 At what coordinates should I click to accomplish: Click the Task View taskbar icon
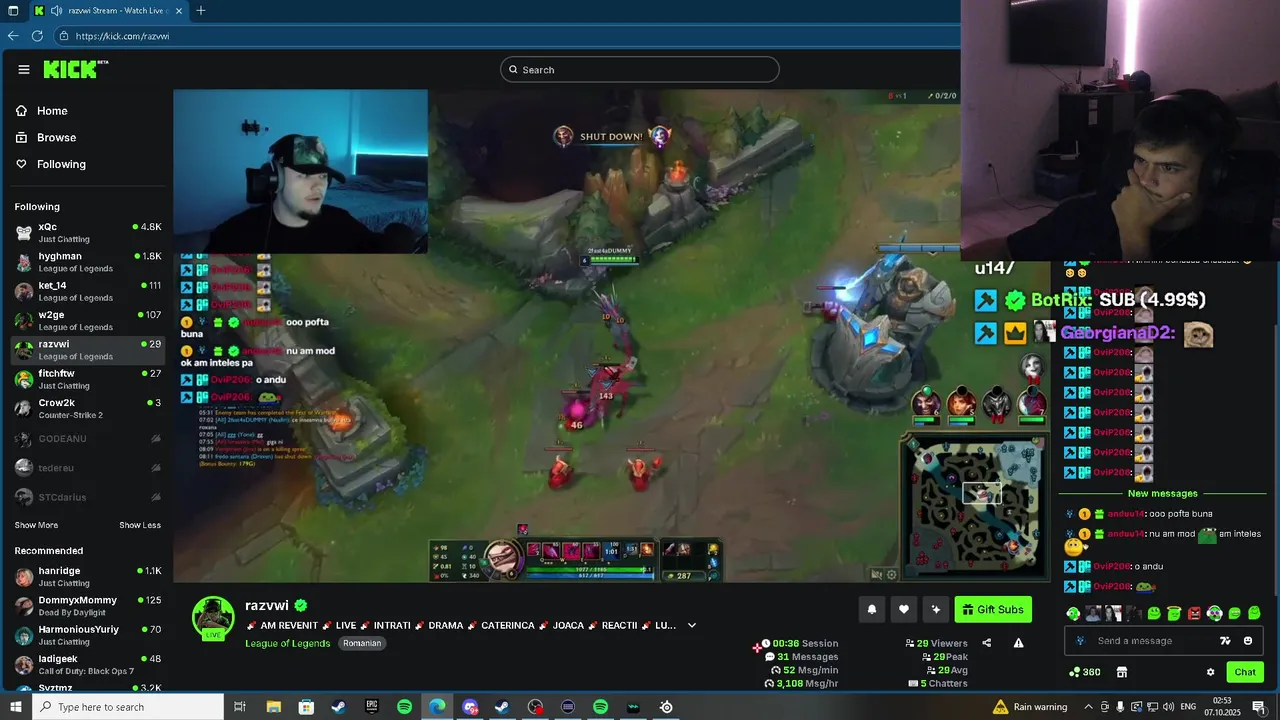tap(240, 707)
